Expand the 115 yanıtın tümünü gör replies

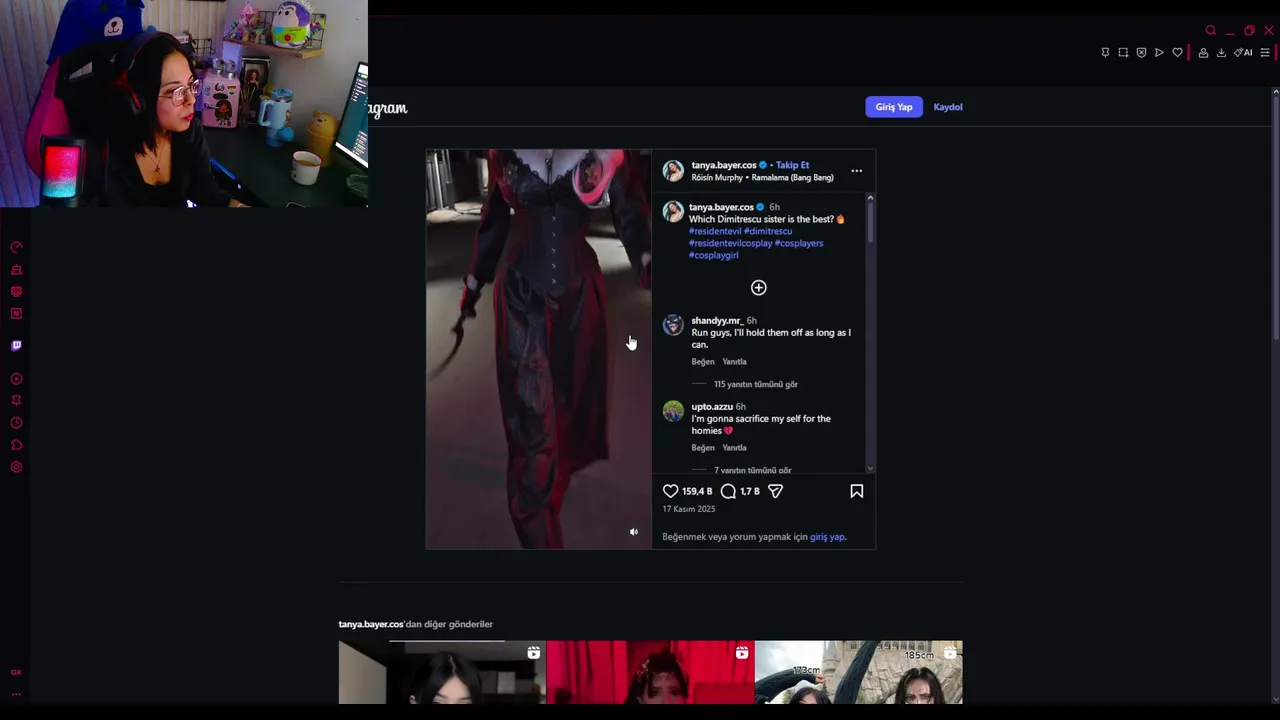coord(755,384)
